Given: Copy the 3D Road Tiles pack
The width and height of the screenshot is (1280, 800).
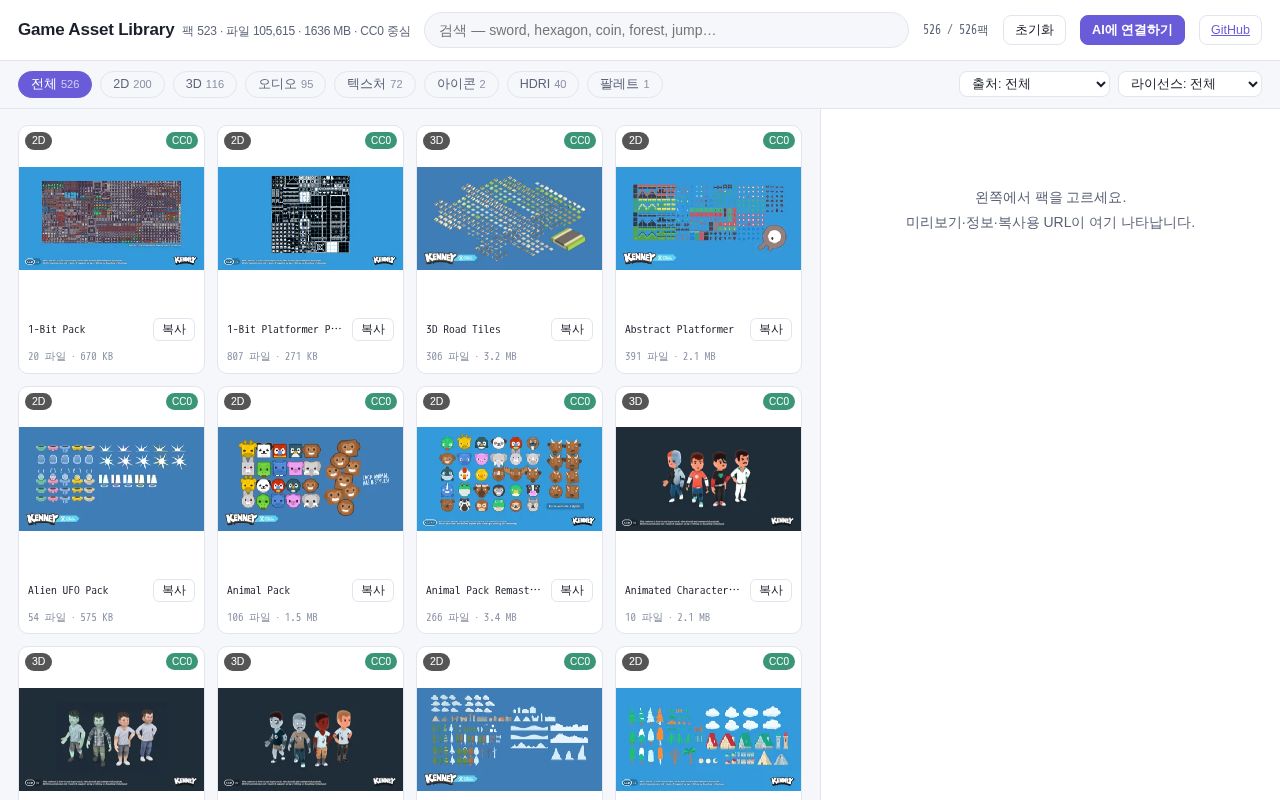Looking at the screenshot, I should coord(572,329).
